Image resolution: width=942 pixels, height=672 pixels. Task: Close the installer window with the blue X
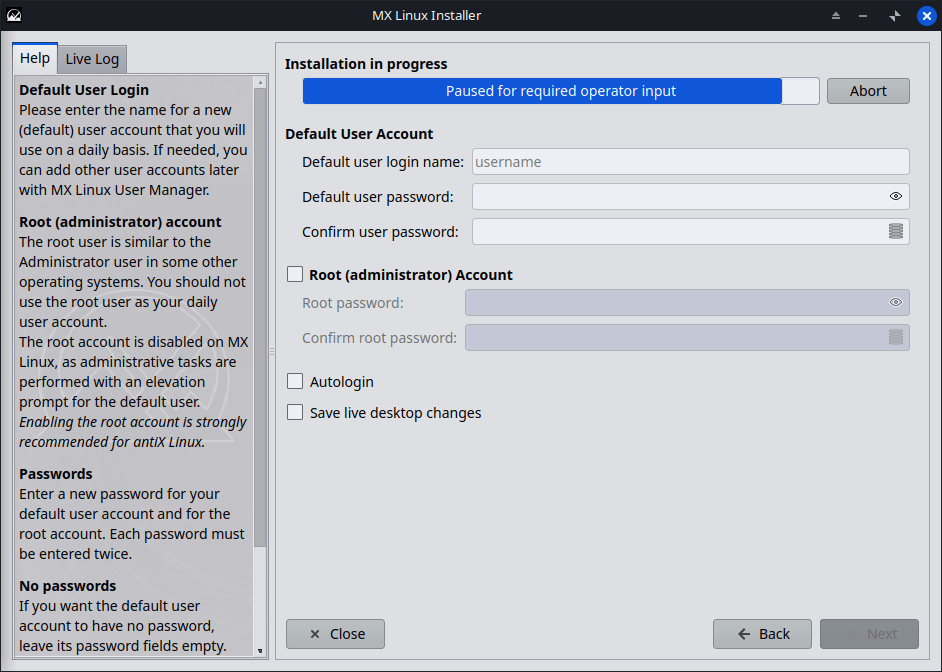click(x=925, y=16)
